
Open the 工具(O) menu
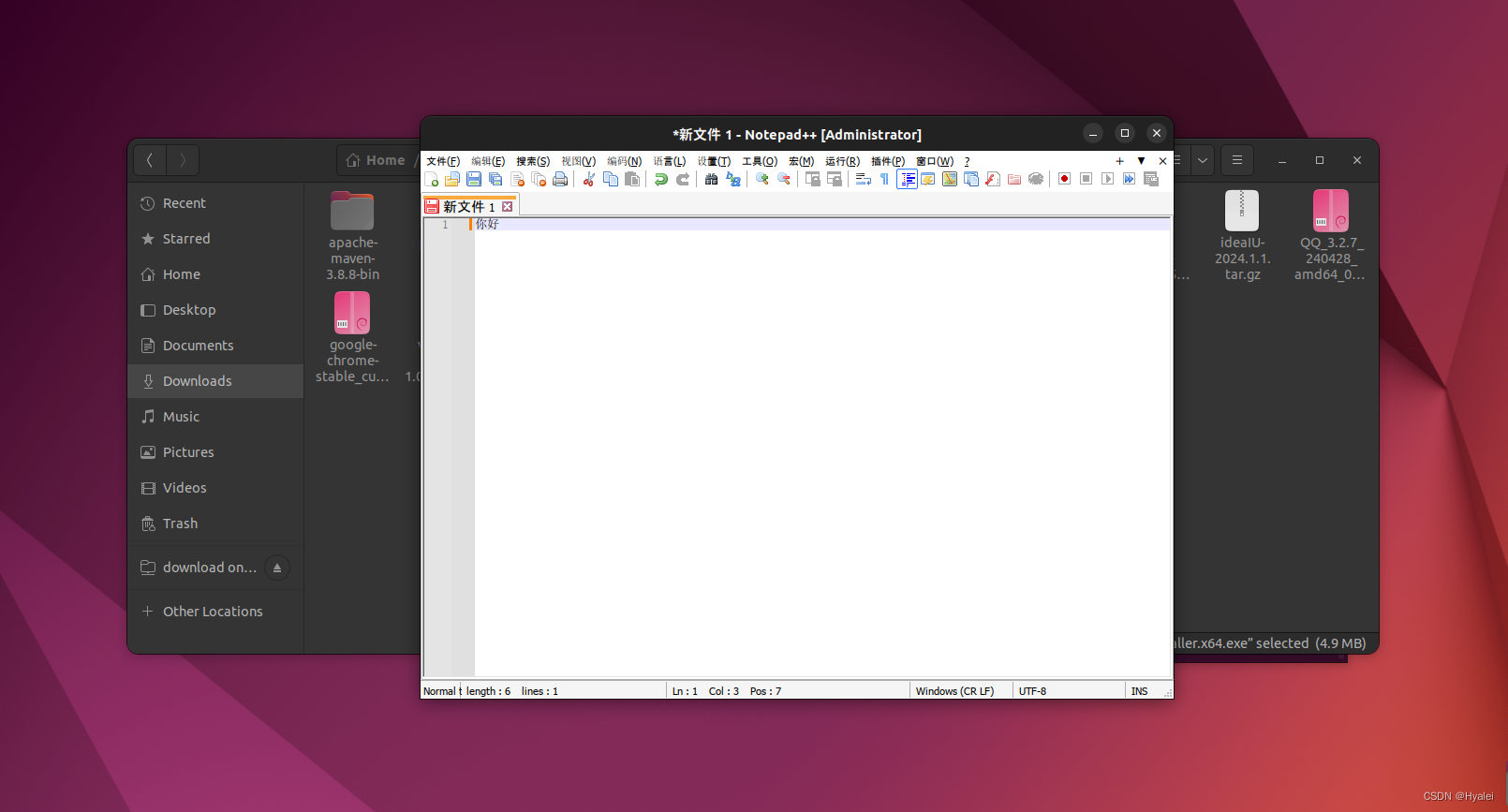pyautogui.click(x=760, y=161)
